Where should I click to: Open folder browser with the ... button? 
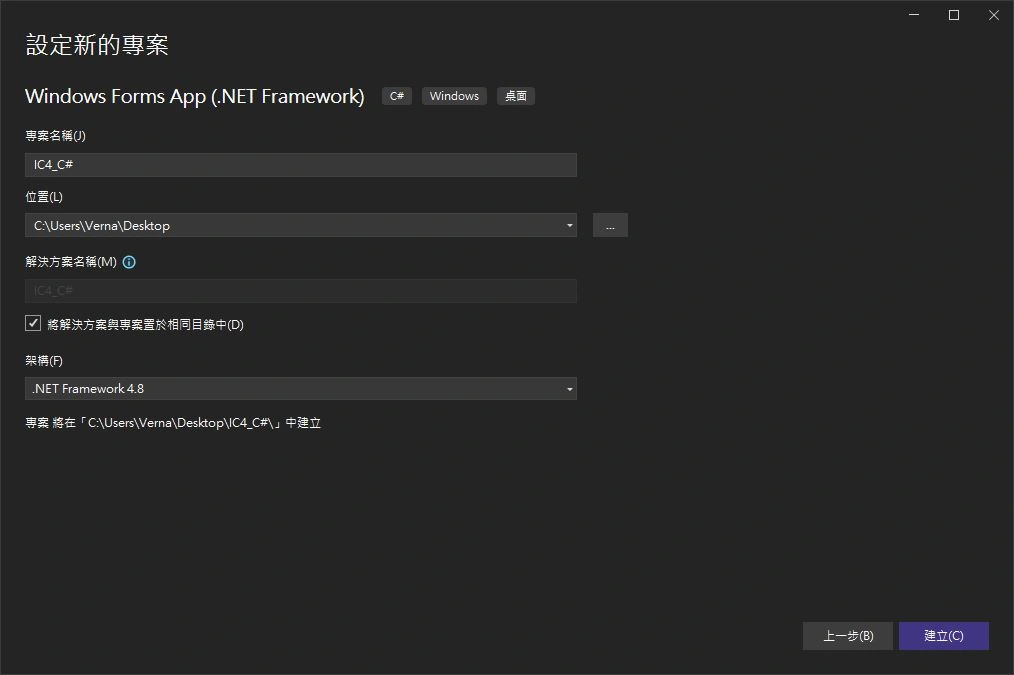click(610, 225)
